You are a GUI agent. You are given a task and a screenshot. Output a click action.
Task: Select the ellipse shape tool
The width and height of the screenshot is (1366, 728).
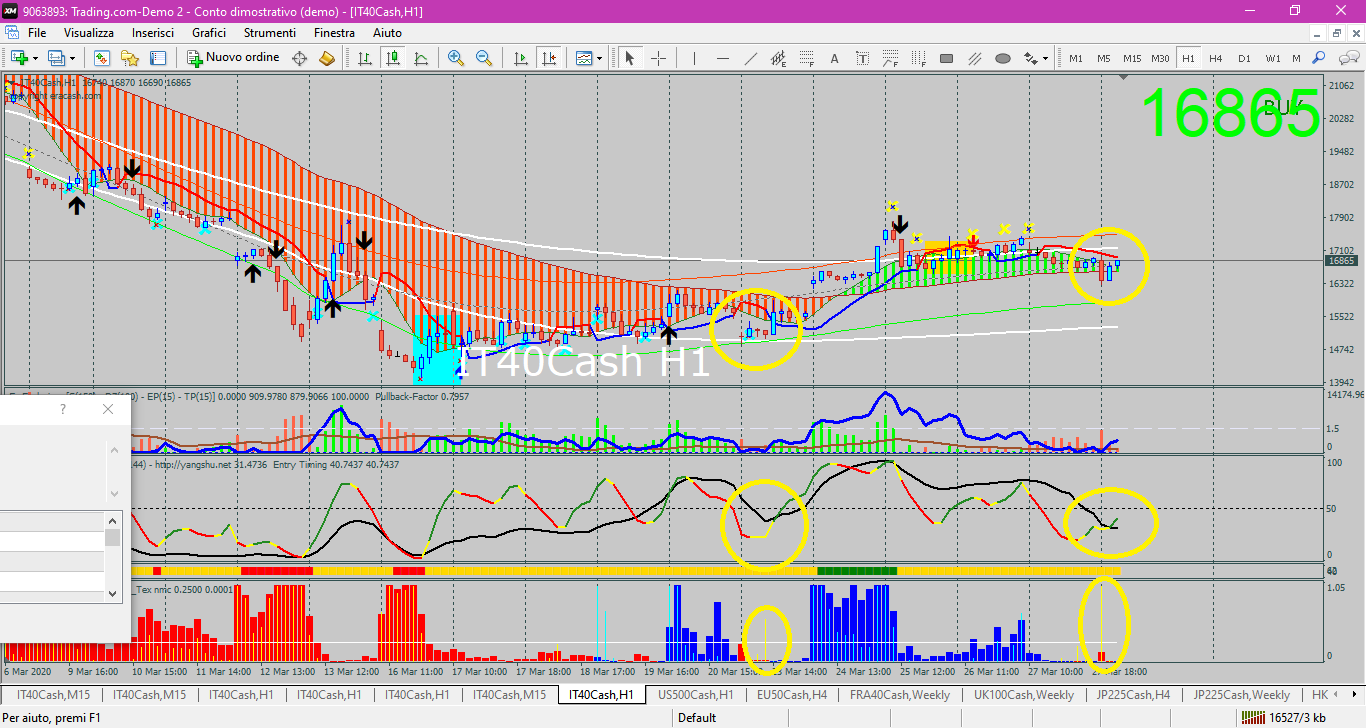pos(1003,58)
